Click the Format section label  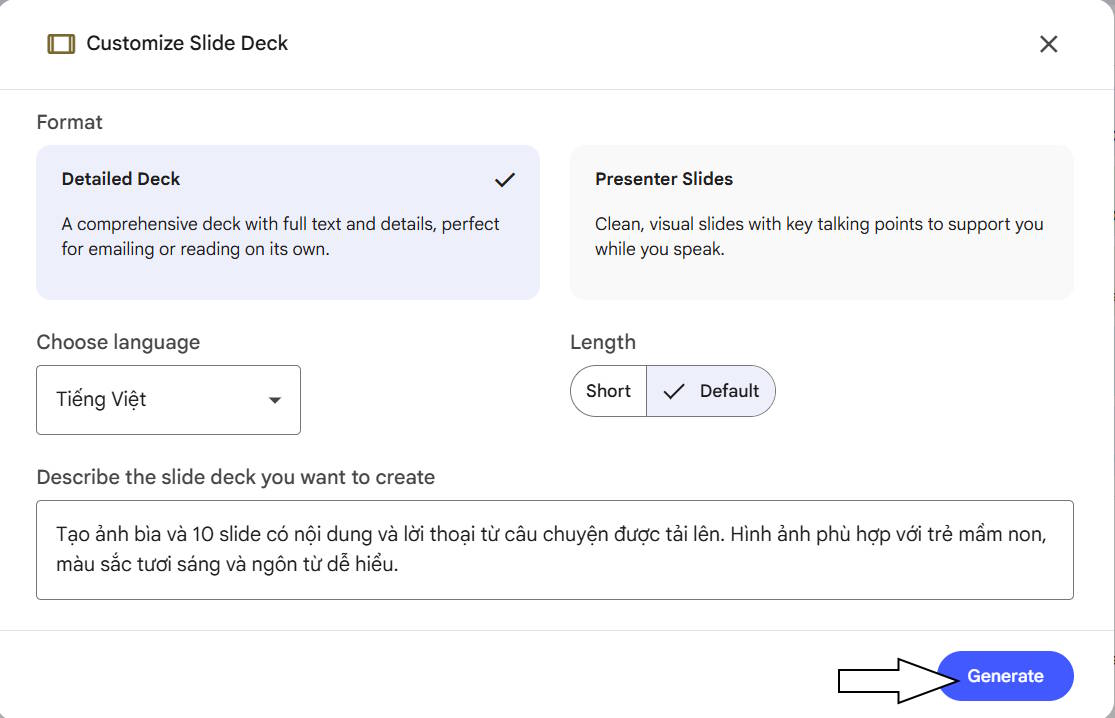tap(70, 122)
